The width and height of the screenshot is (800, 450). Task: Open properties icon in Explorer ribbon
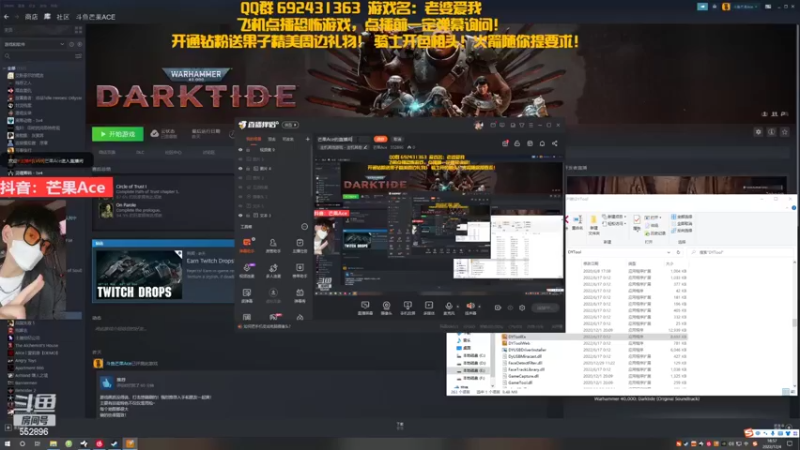point(637,219)
